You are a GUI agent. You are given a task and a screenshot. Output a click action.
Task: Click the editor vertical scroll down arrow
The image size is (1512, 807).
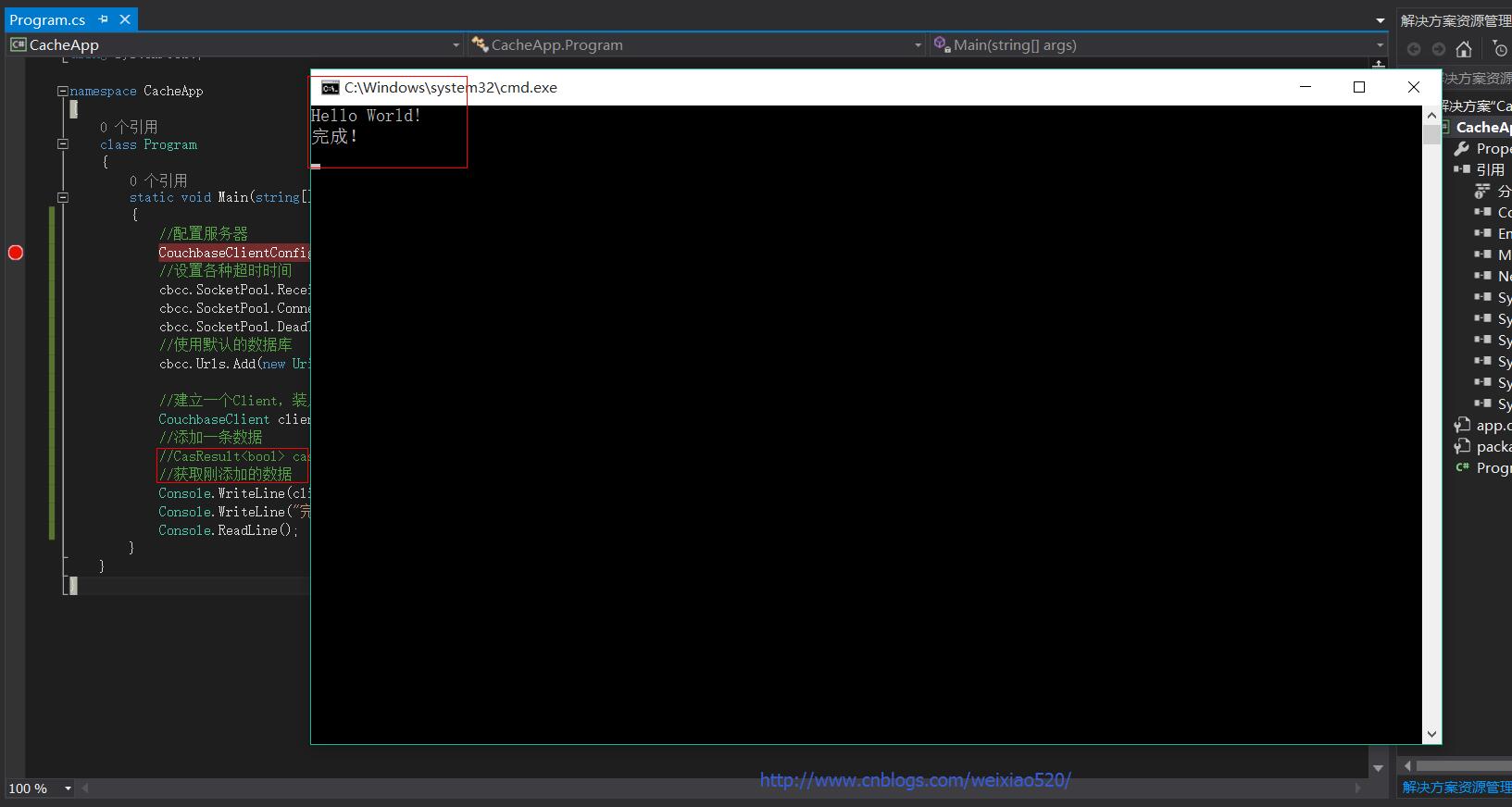(1378, 768)
